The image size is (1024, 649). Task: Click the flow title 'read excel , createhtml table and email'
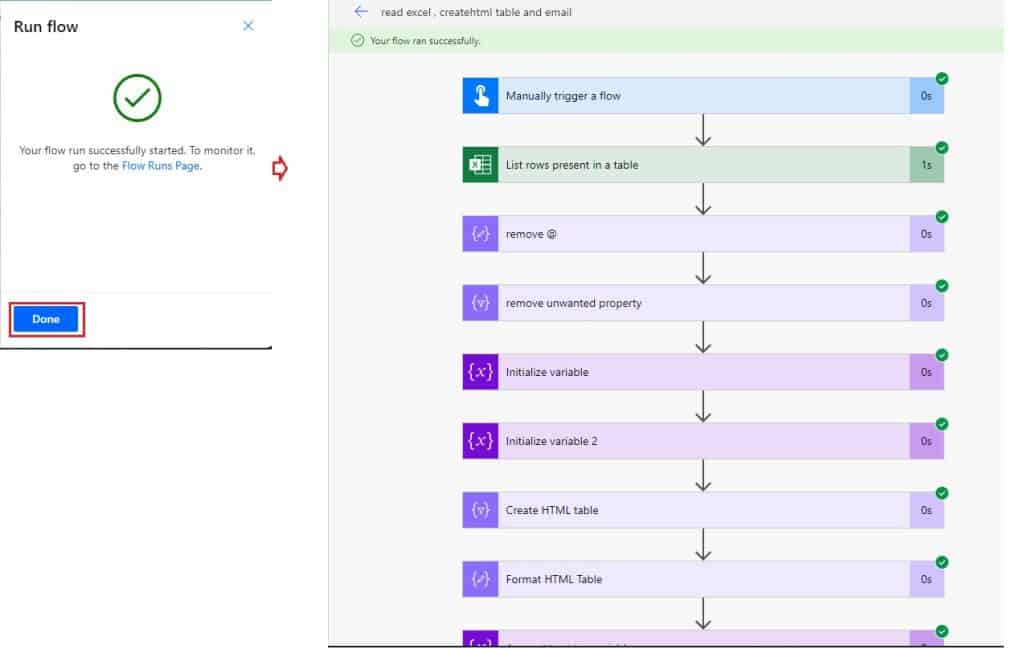(x=476, y=12)
